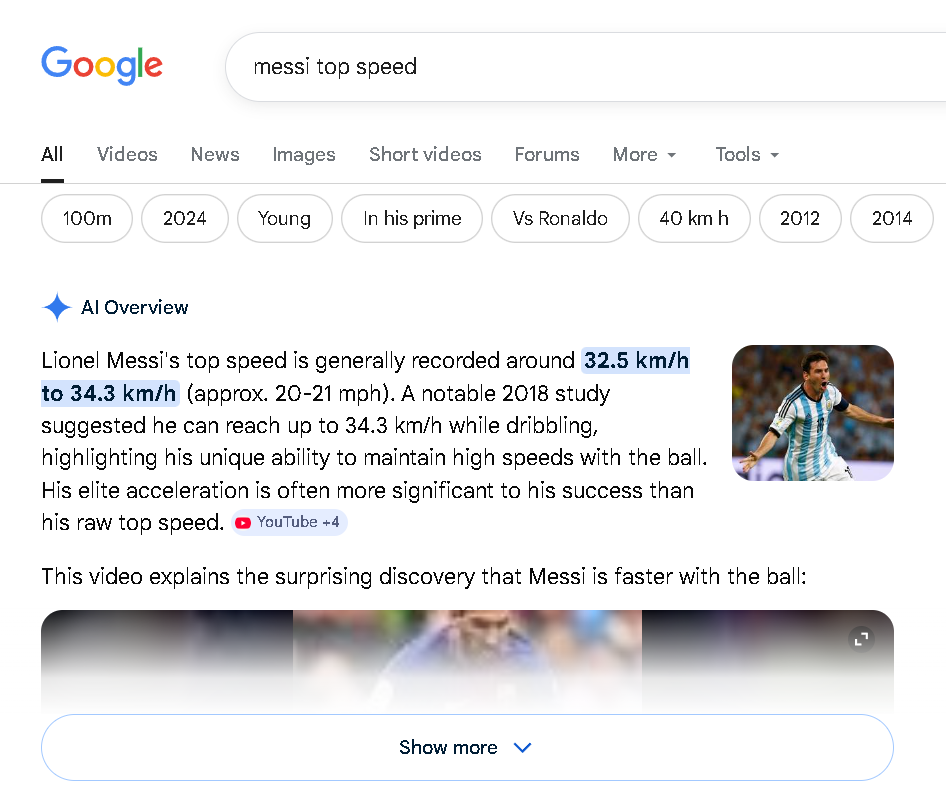Go to Short videos tab
The image size is (946, 804).
point(425,154)
